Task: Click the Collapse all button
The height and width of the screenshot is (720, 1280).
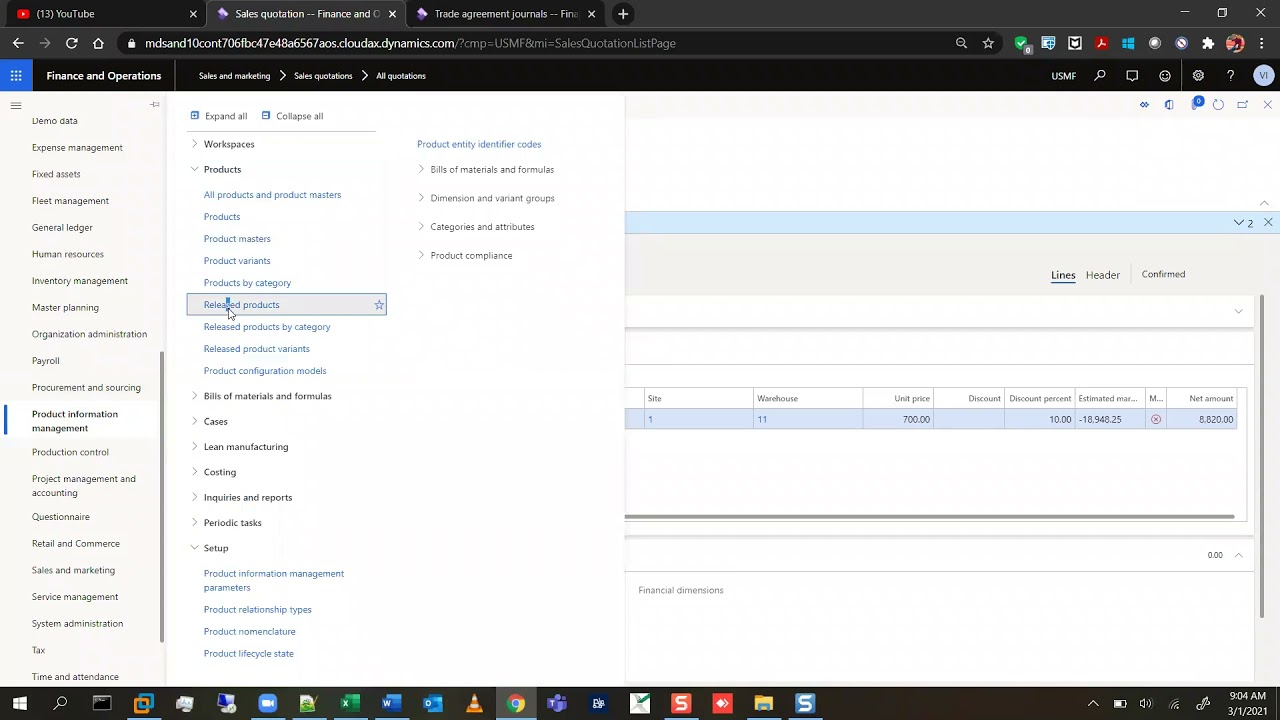Action: 291,116
